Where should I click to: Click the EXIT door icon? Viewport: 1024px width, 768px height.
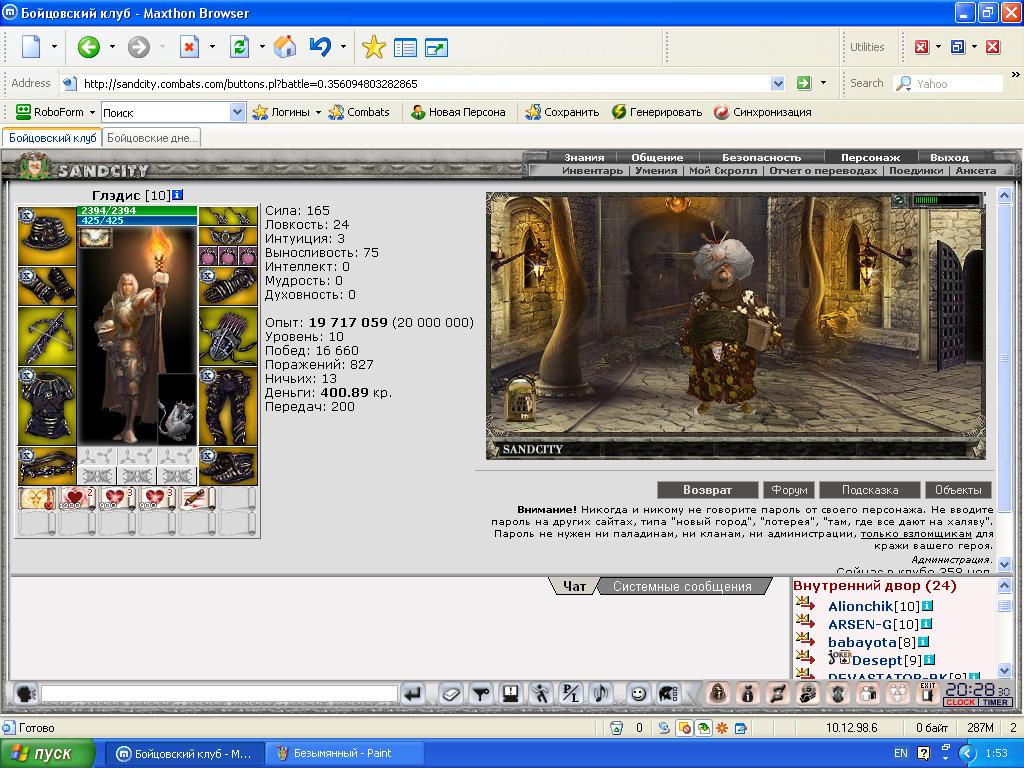pos(927,693)
